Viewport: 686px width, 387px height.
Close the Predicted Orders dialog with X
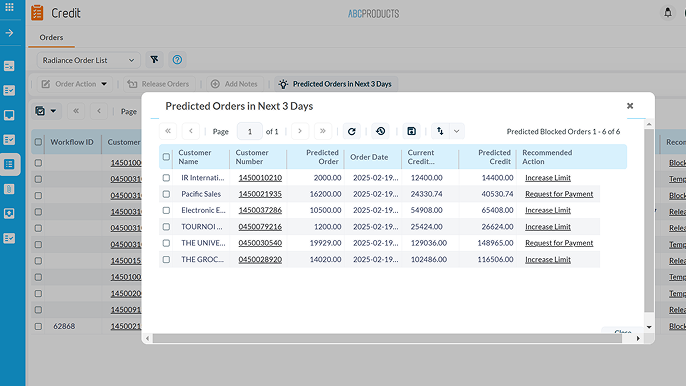(x=630, y=106)
